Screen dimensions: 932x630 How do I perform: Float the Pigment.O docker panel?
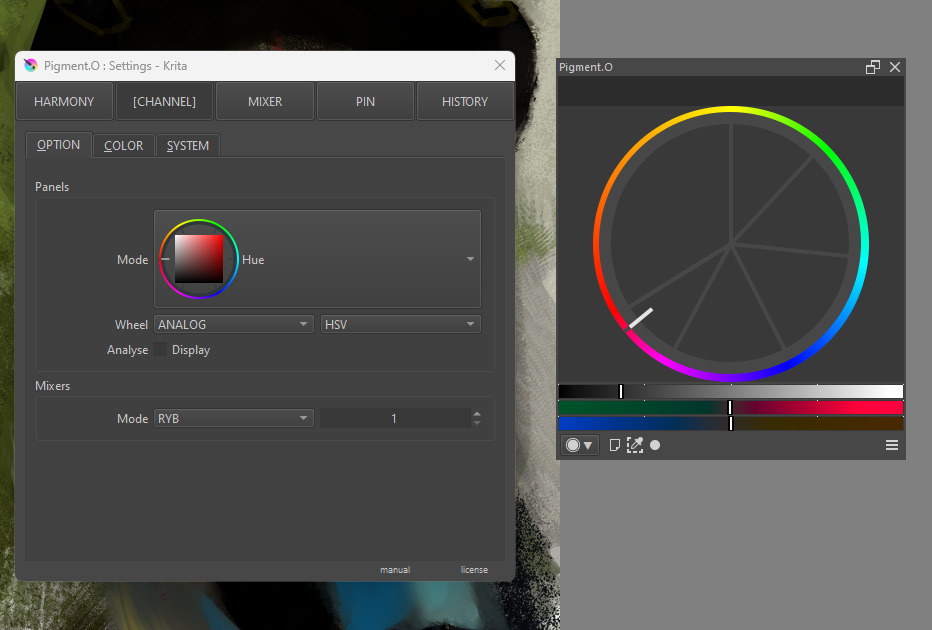pos(873,67)
